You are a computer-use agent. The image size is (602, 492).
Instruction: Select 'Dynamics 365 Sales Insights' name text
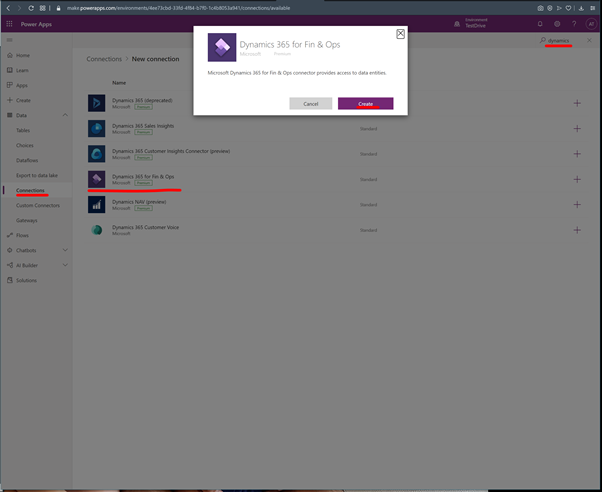(143, 126)
